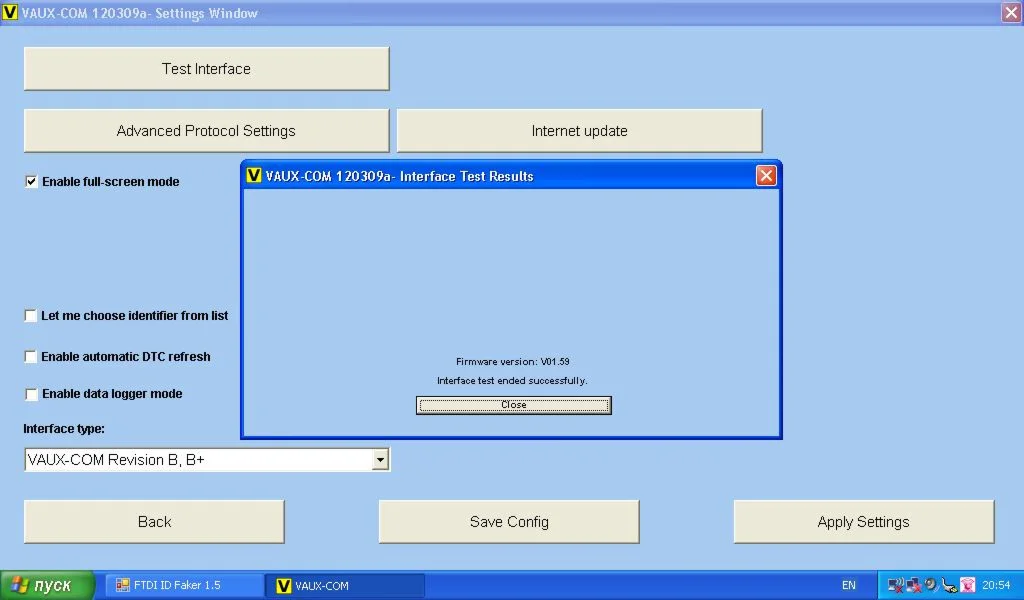Check Let me choose identifier from list
The image size is (1024, 600).
coord(31,316)
